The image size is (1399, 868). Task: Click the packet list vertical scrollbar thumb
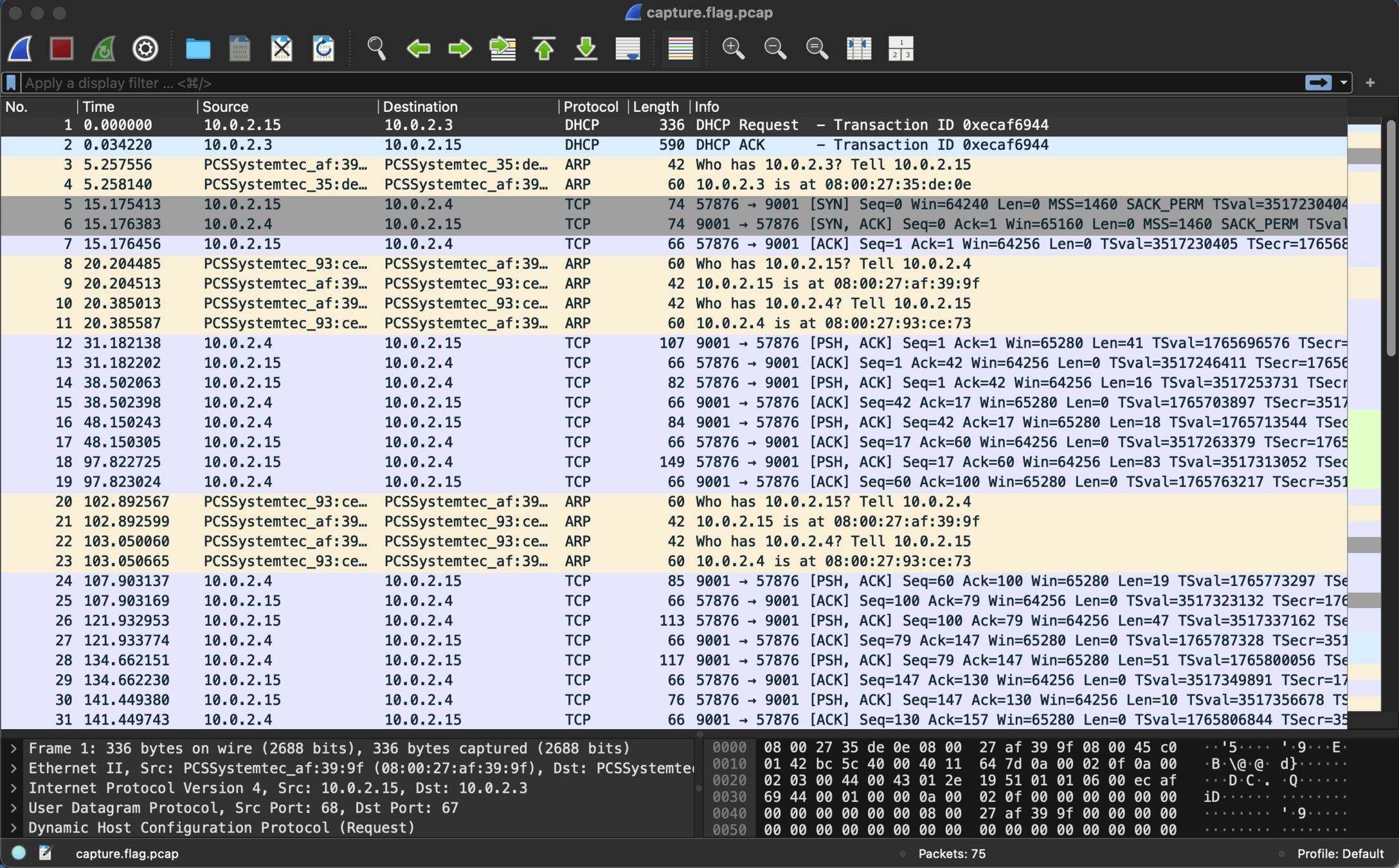click(1393, 238)
